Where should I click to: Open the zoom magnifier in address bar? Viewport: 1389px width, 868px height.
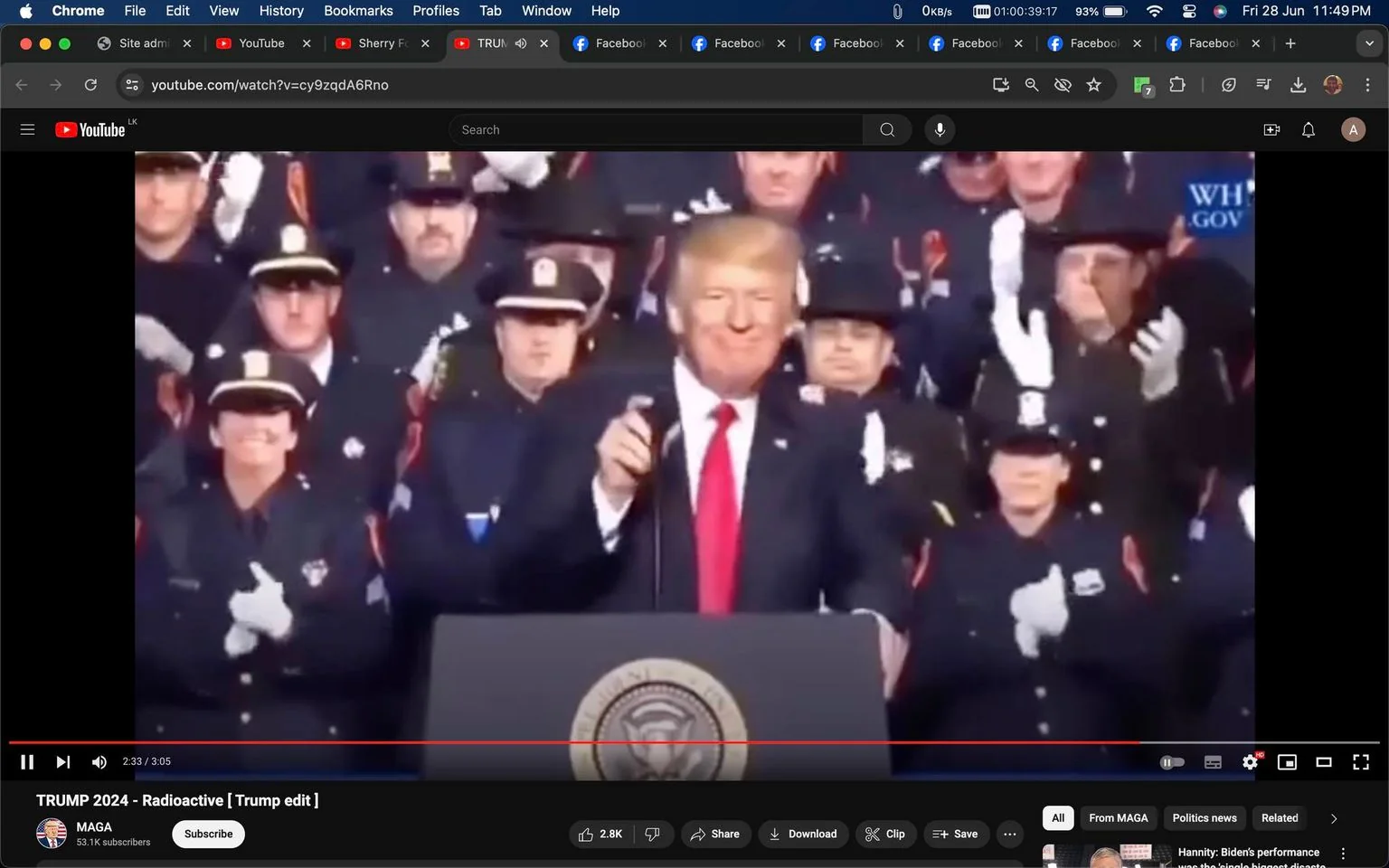(x=1031, y=84)
